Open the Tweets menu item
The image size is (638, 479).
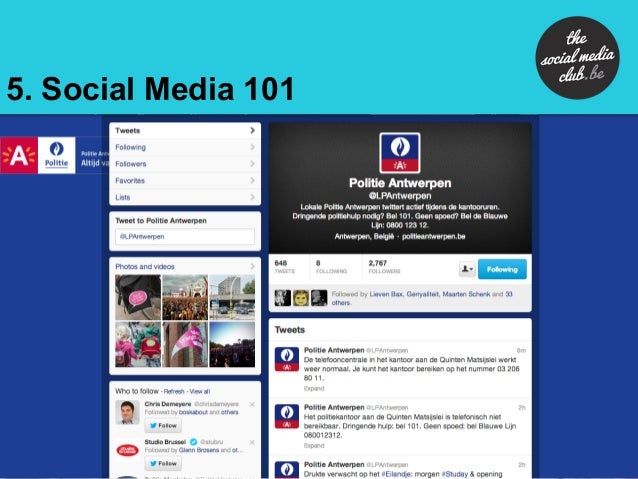pyautogui.click(x=185, y=131)
